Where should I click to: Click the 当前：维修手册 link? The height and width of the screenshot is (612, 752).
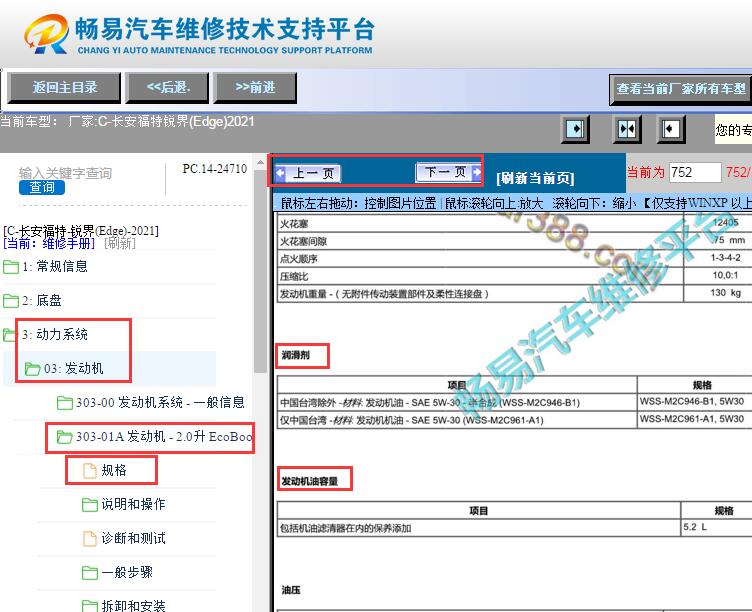click(49, 244)
